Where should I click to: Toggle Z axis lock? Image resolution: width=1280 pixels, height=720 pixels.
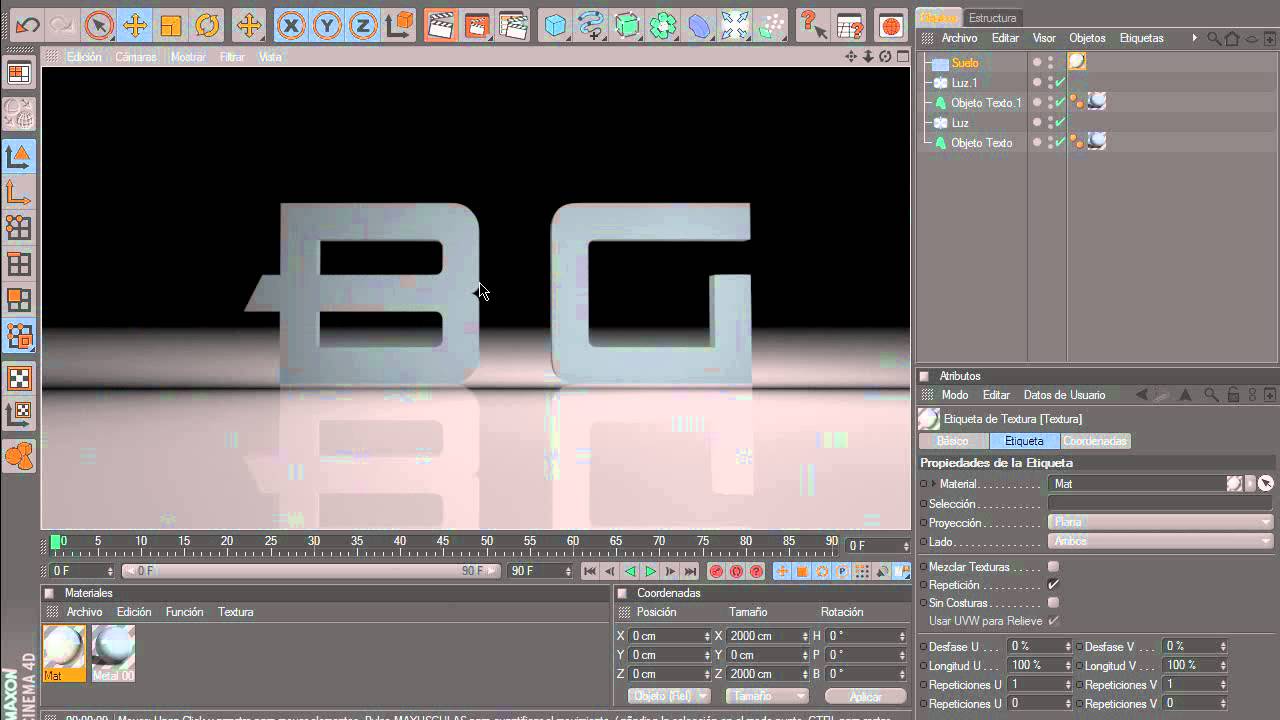point(363,25)
